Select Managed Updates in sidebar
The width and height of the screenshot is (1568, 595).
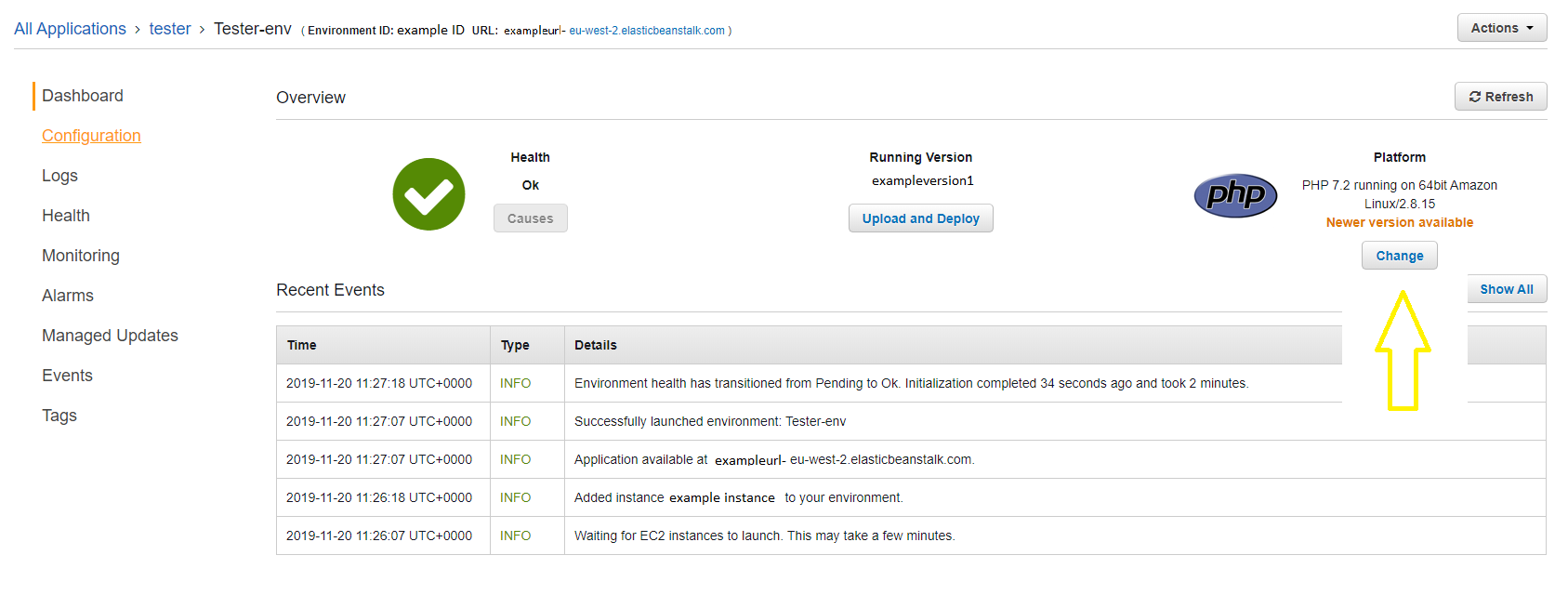point(110,336)
